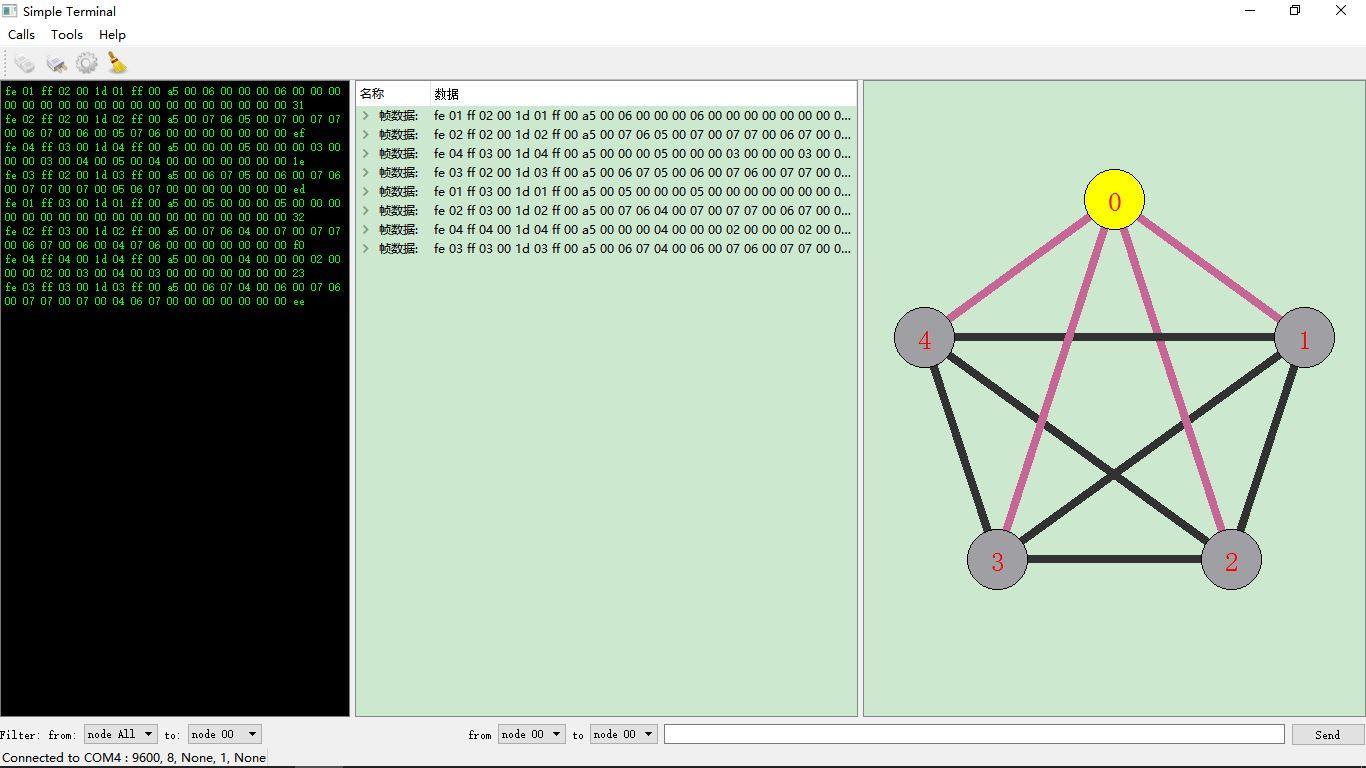
Task: Select grey node 4 in the graph
Action: pos(924,338)
